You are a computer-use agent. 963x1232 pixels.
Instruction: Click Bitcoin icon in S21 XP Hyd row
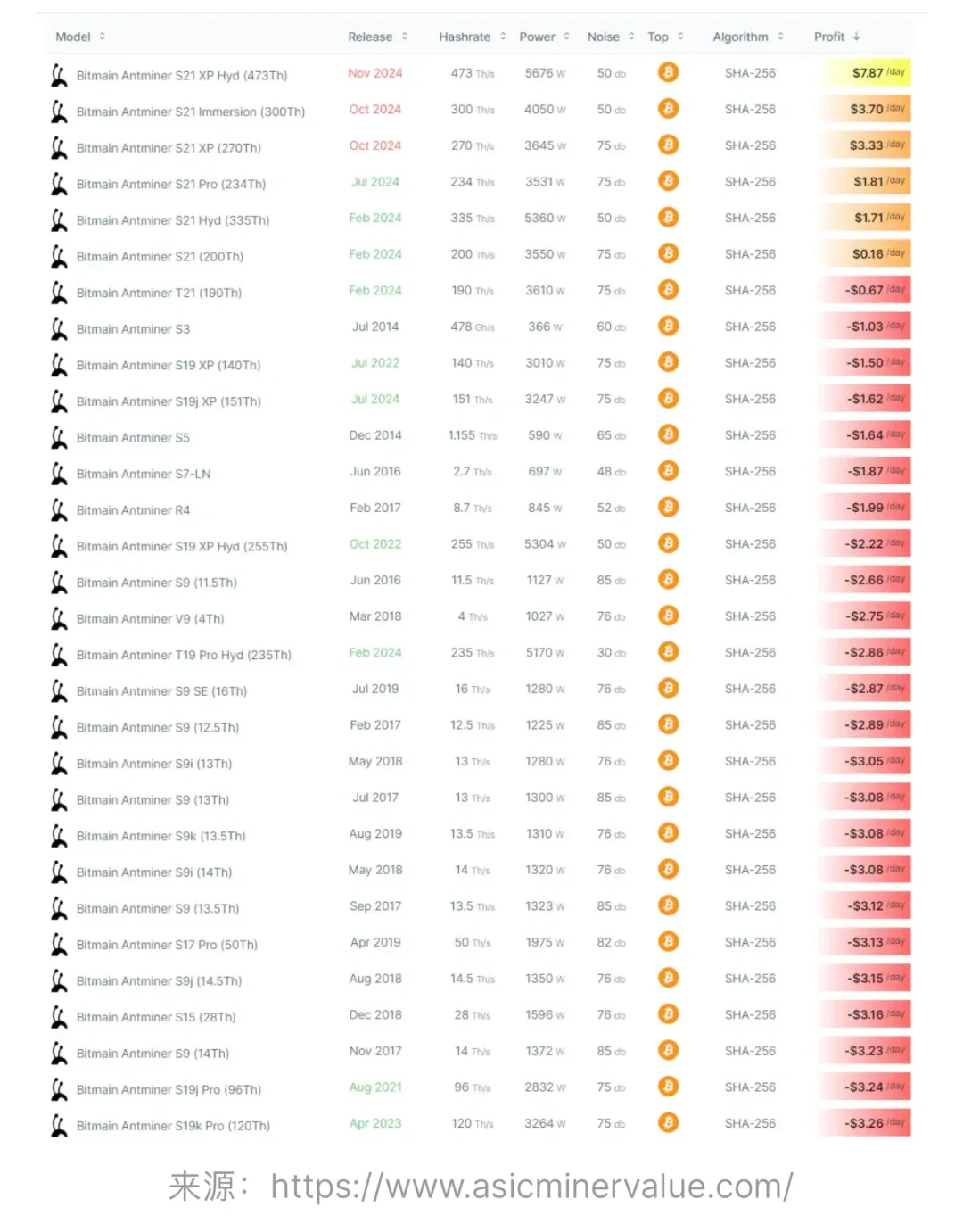[668, 72]
